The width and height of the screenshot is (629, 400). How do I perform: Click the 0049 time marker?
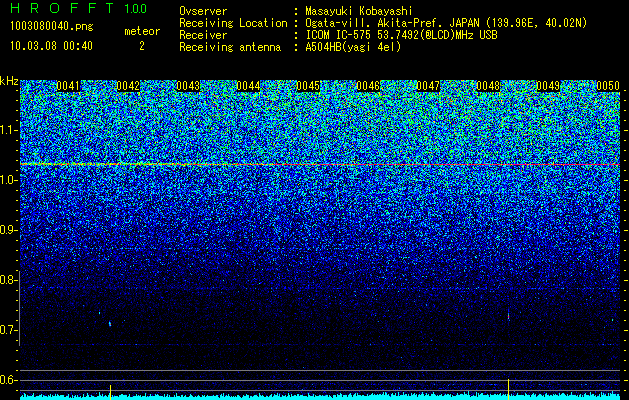click(x=548, y=86)
